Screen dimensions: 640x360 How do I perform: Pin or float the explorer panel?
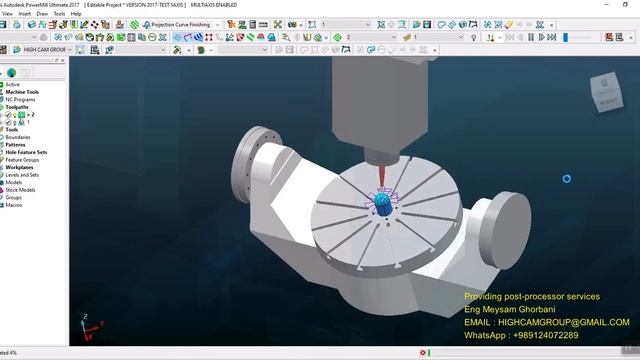56,60
